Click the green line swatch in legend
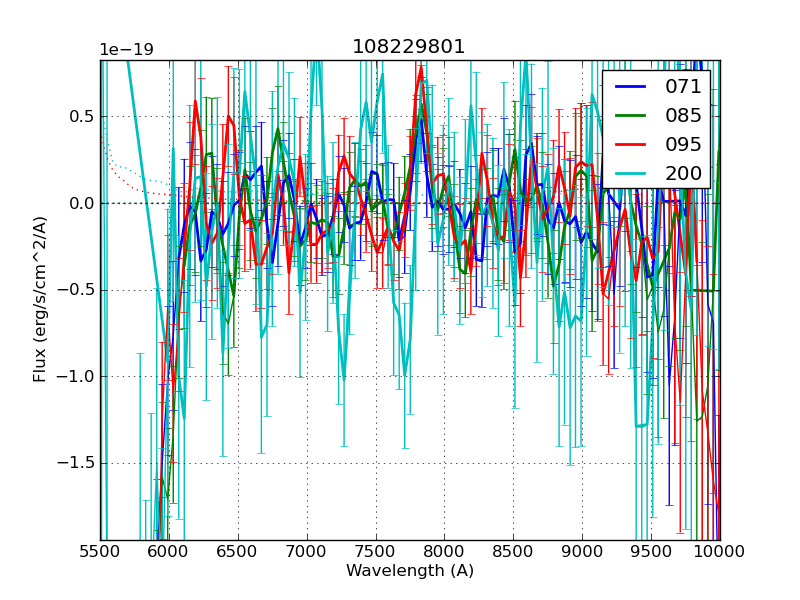Viewport: 800px width, 600px height. 630,115
